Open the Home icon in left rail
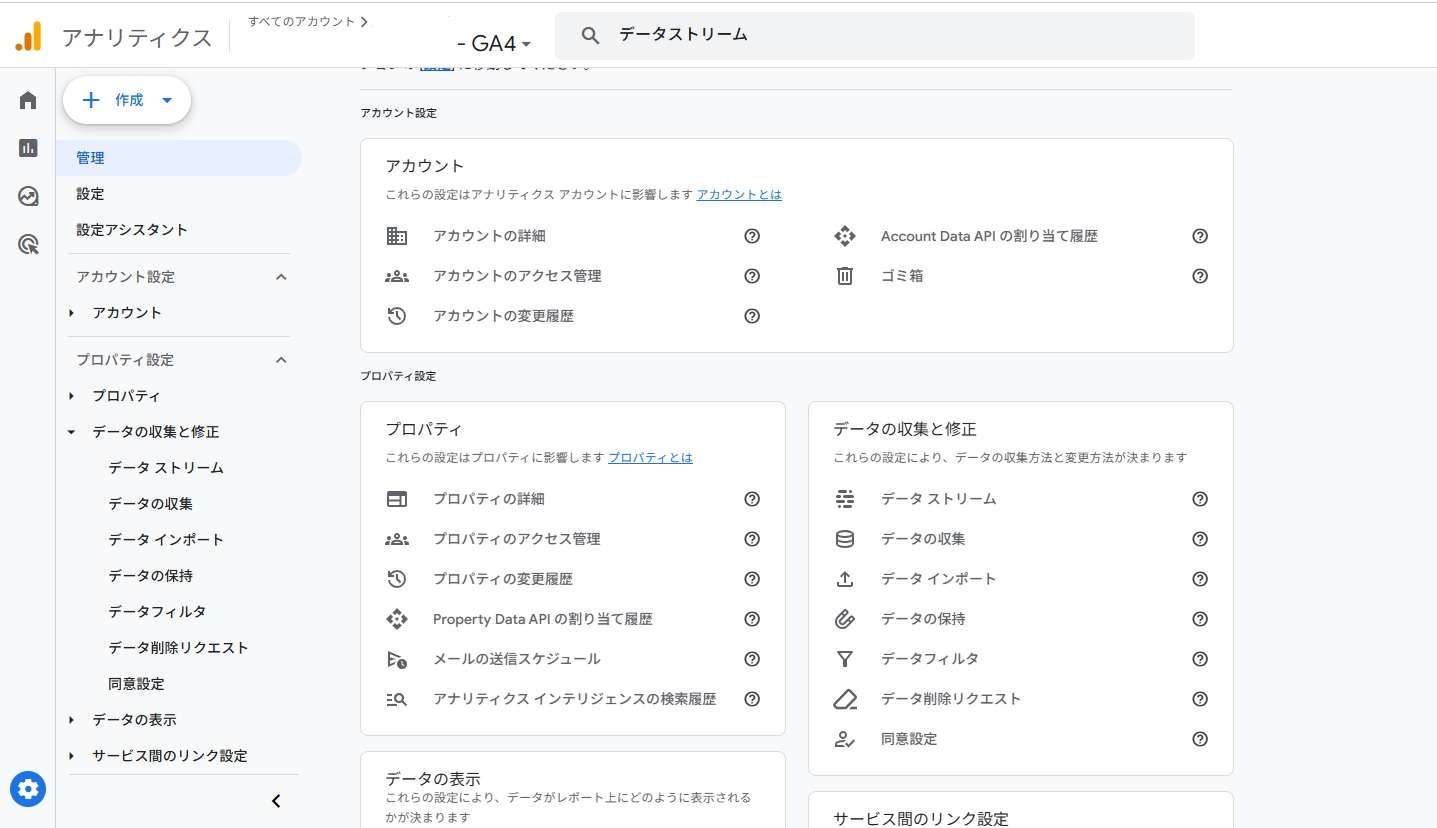 click(x=28, y=100)
